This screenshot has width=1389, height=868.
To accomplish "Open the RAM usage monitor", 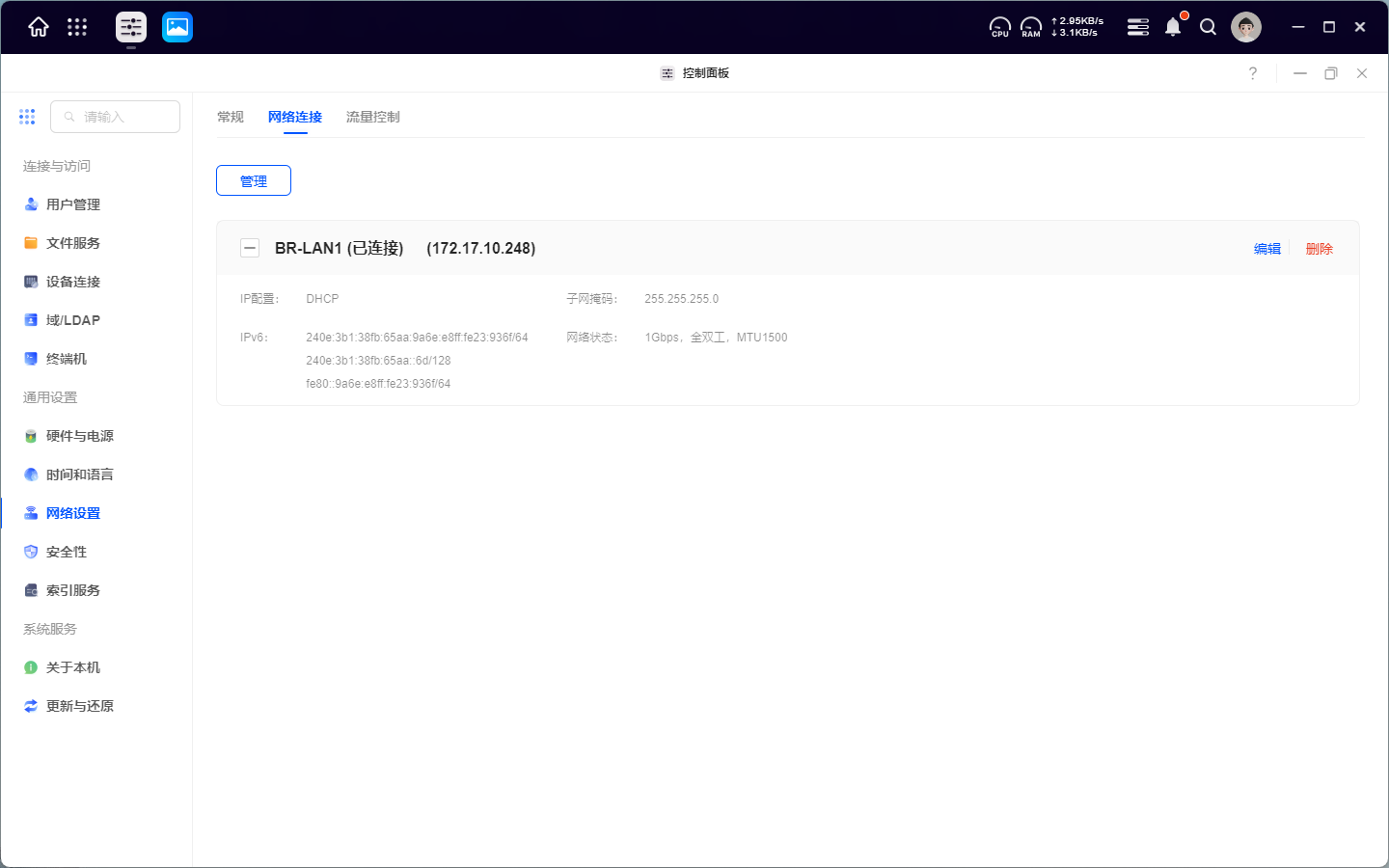I will [1031, 27].
